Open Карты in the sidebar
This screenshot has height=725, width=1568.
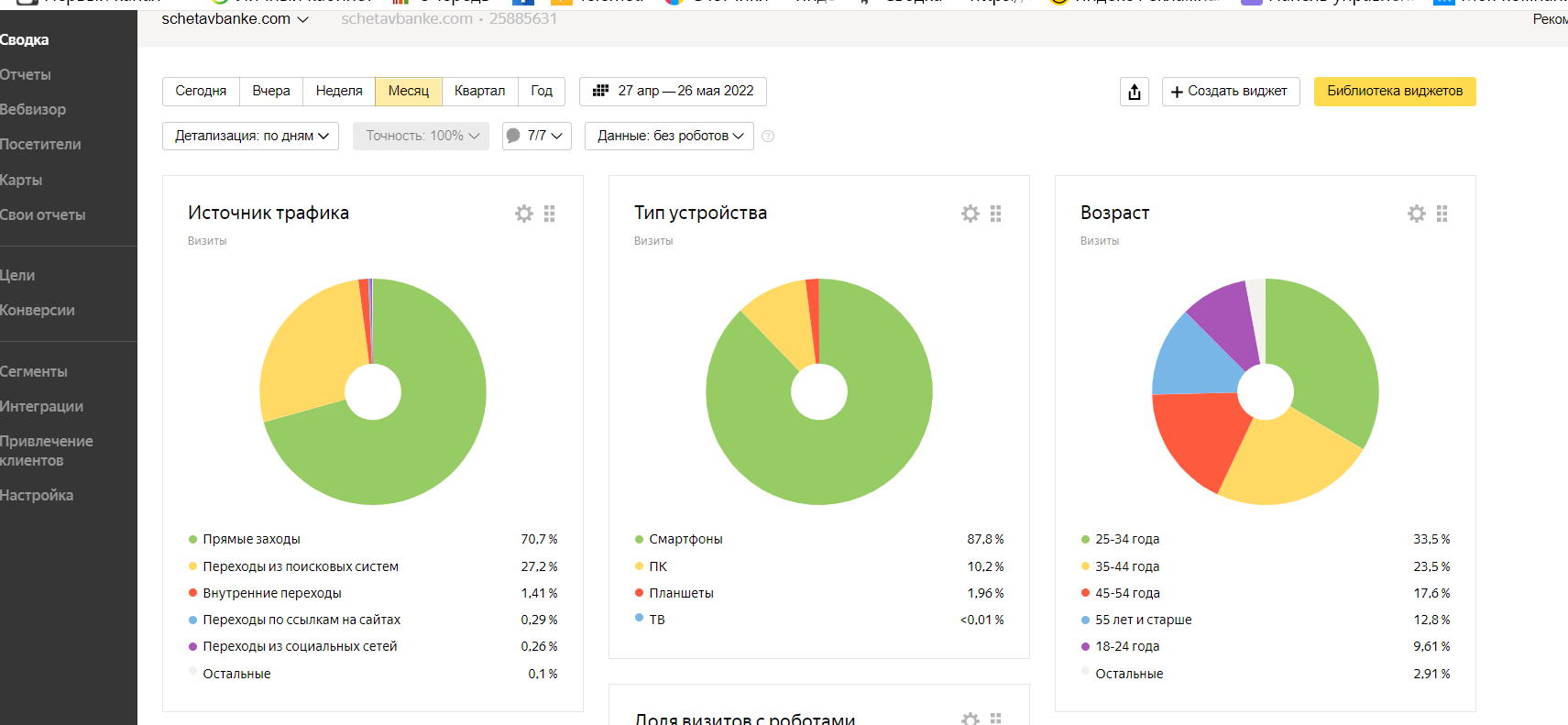[x=21, y=180]
